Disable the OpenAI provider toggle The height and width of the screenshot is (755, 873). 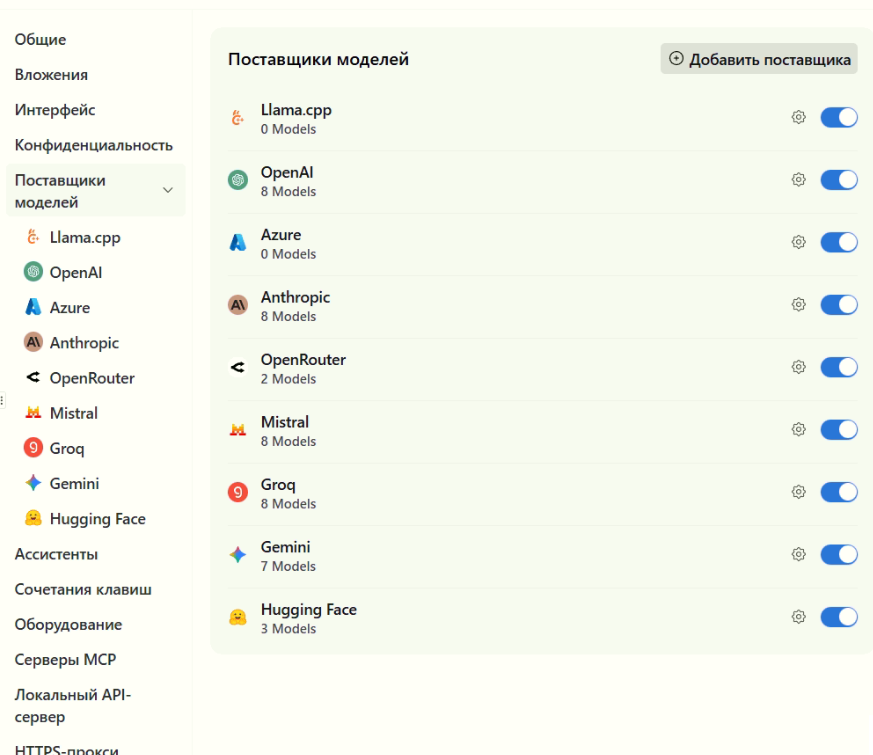838,179
